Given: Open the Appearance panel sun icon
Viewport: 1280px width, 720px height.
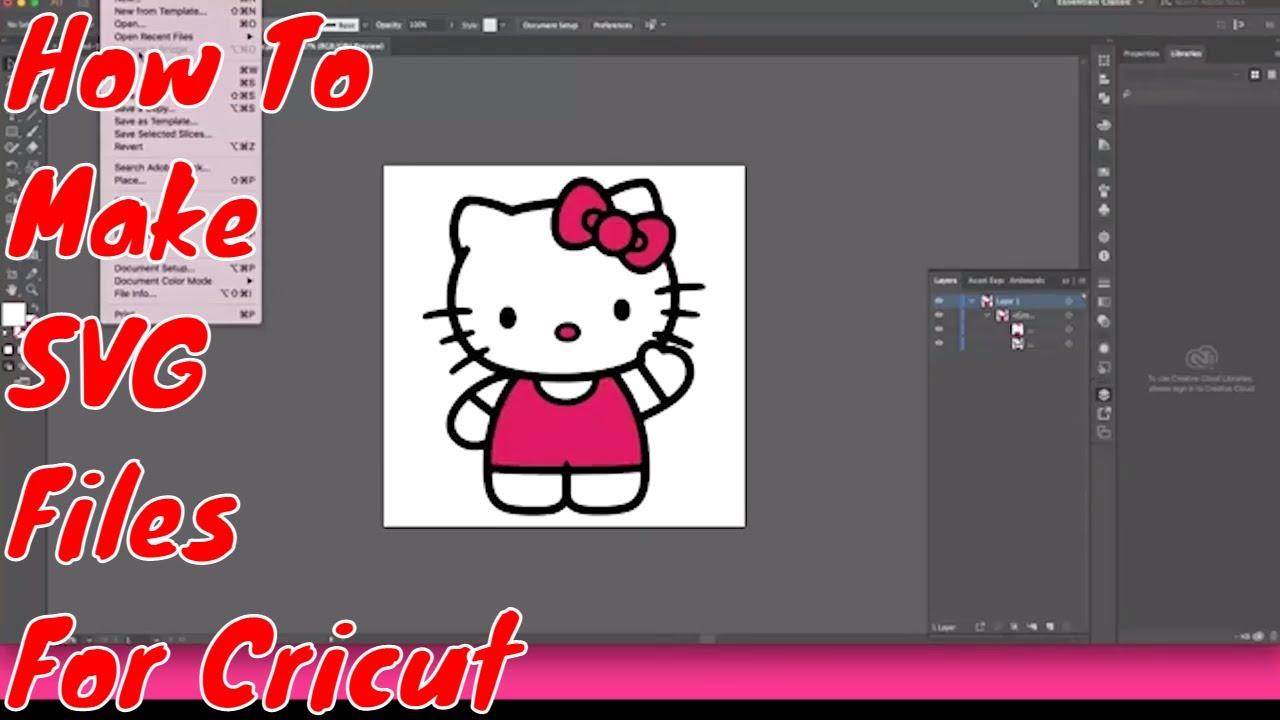Looking at the screenshot, I should point(1104,348).
